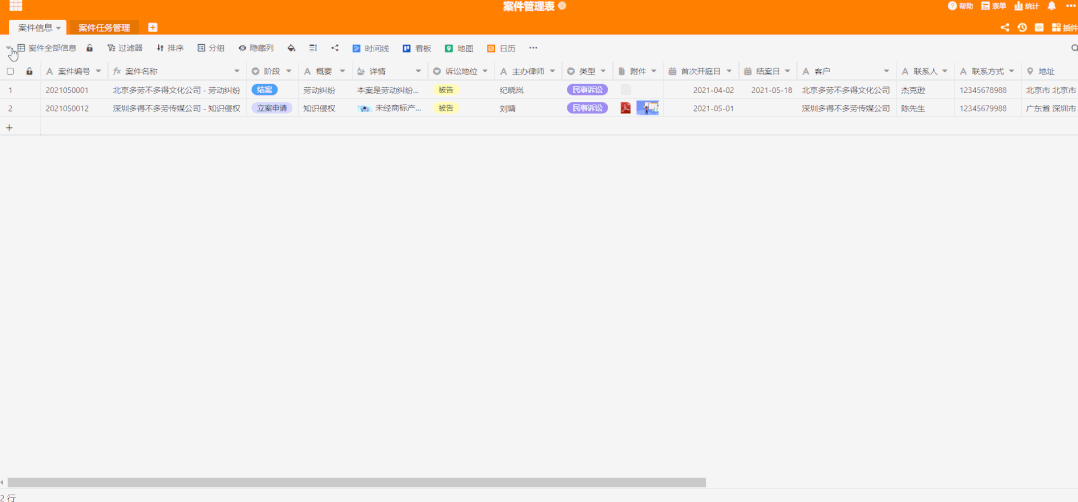The image size is (1078, 502).
Task: Open the PDF attachment in row 2
Action: click(626, 108)
